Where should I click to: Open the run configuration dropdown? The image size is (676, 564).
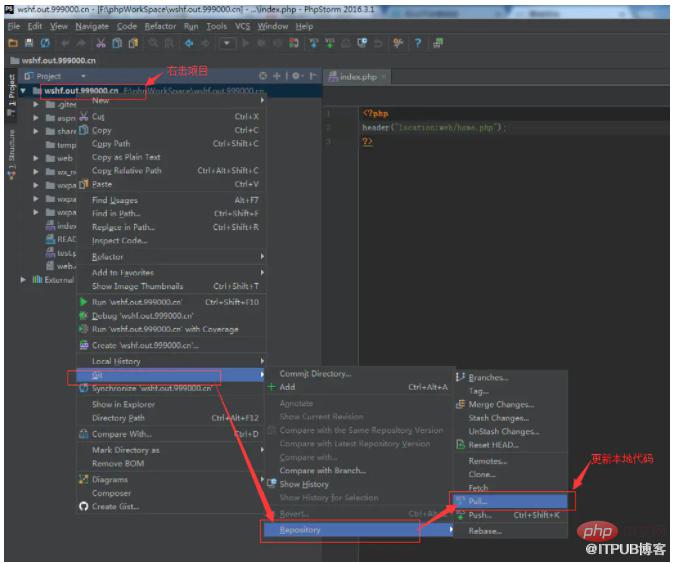(227, 43)
